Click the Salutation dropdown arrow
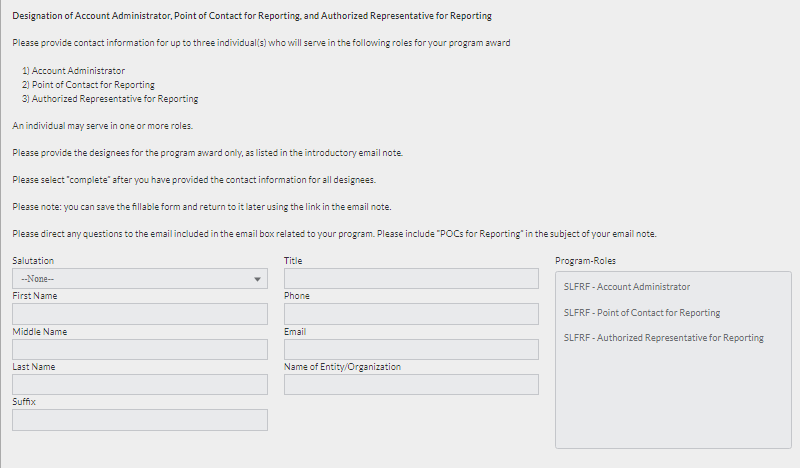800x468 pixels. point(258,279)
